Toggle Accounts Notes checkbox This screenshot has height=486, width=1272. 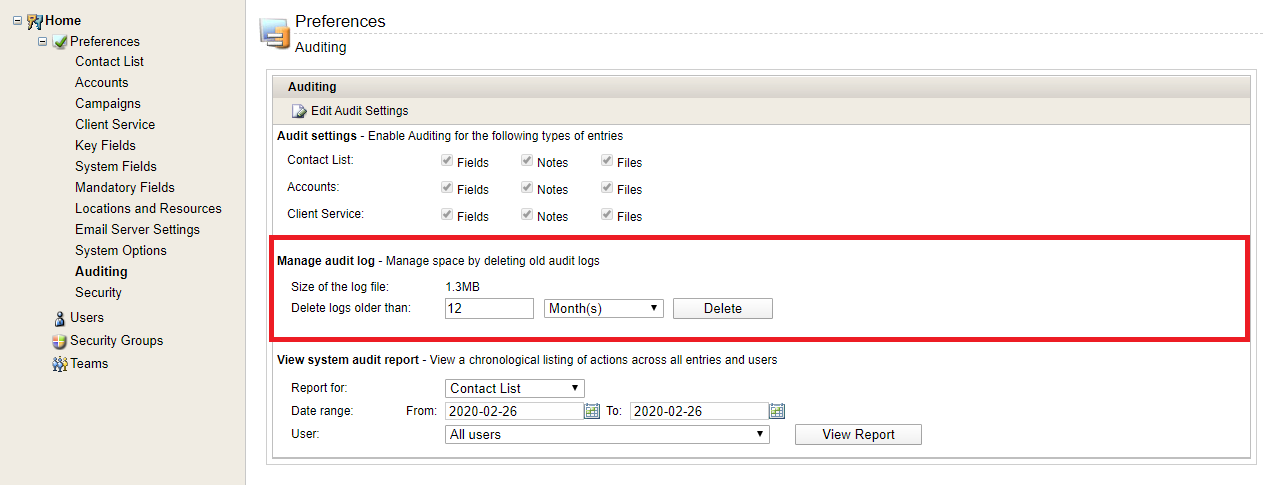click(x=526, y=188)
